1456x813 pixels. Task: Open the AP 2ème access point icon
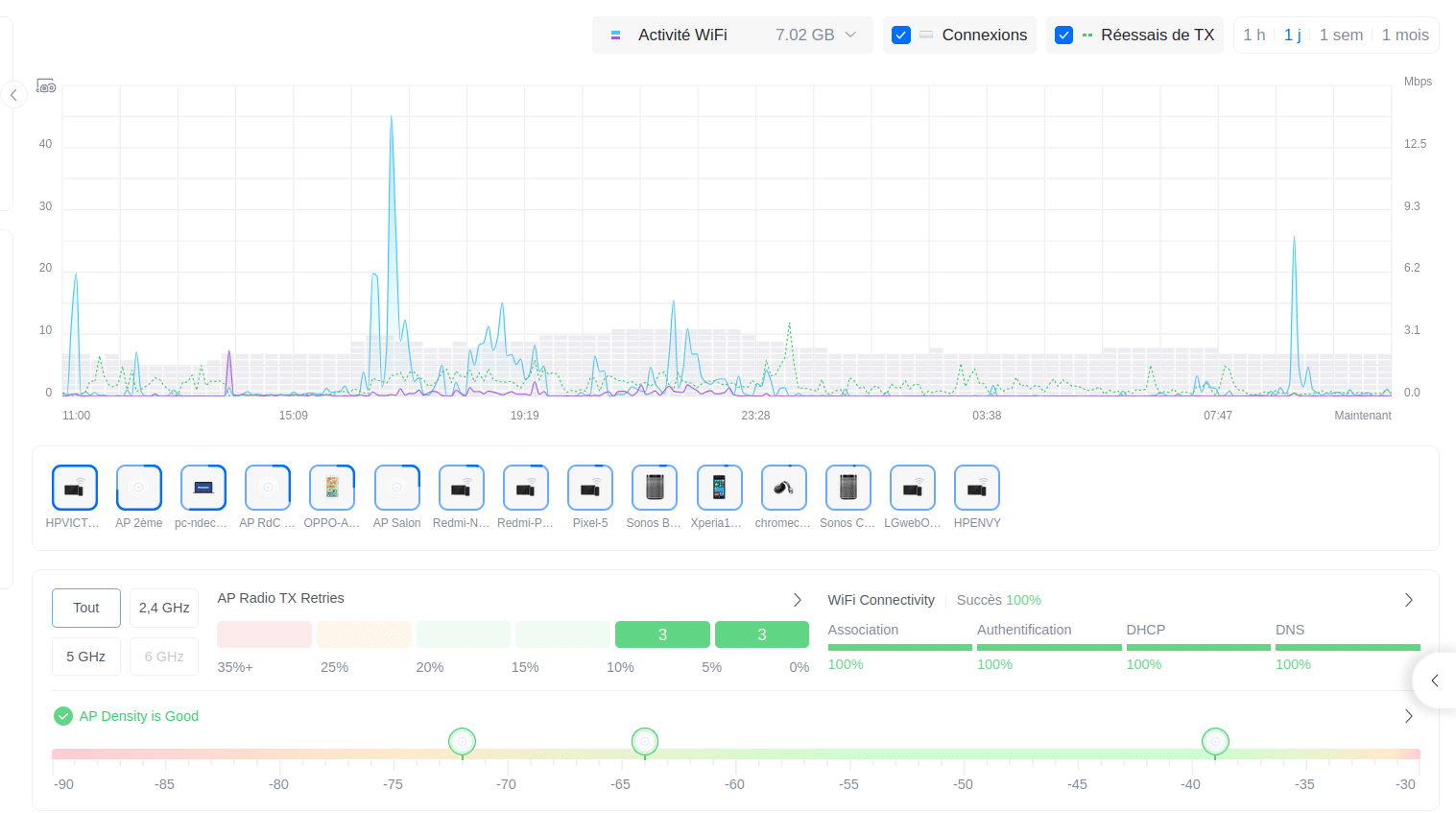[138, 487]
